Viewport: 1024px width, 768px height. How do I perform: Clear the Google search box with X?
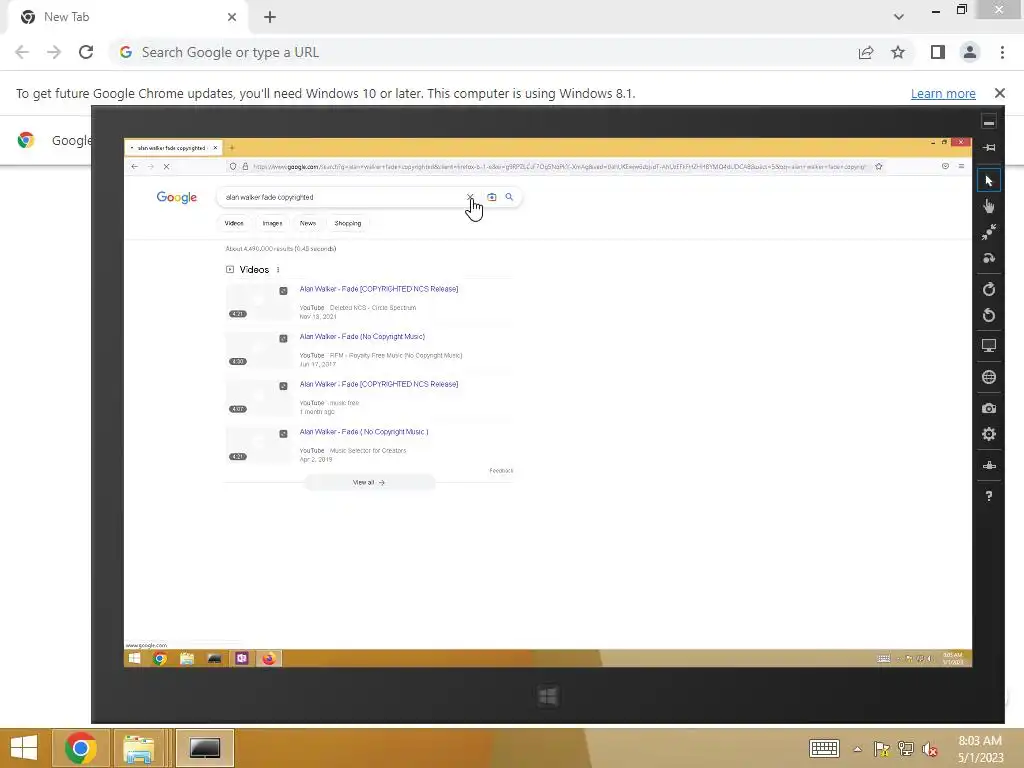pyautogui.click(x=470, y=197)
